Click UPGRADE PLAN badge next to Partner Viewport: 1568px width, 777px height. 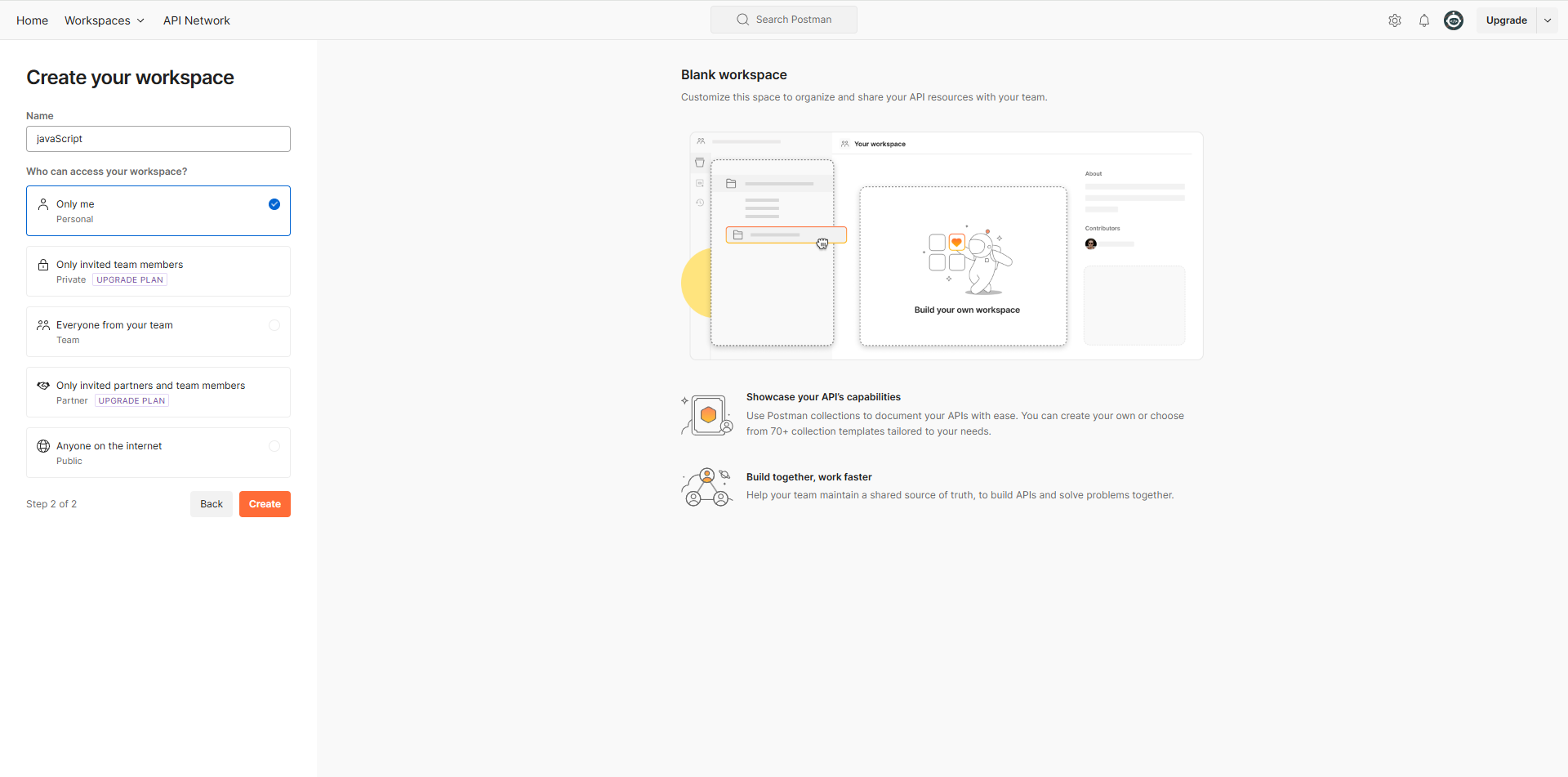131,400
